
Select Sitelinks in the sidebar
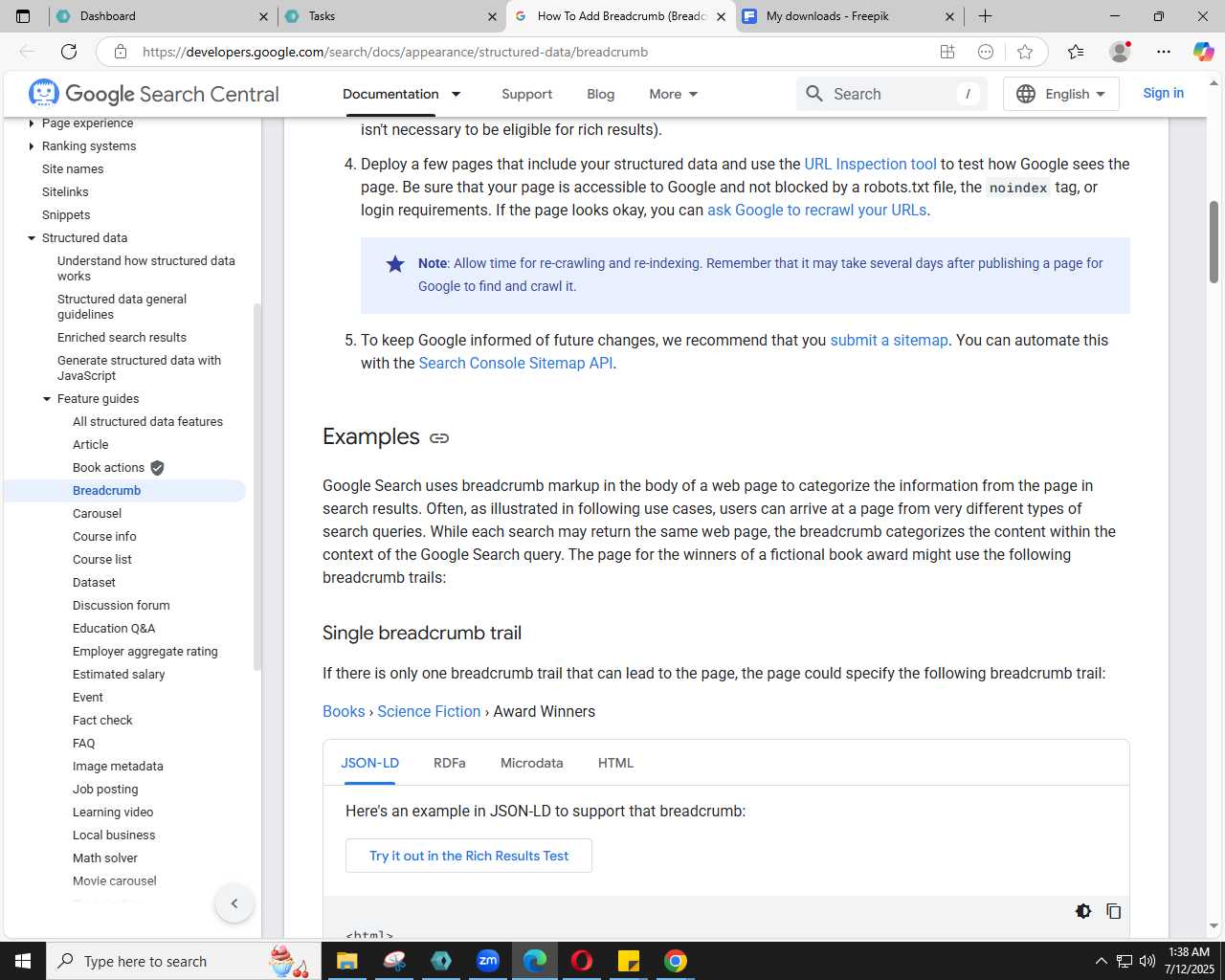pos(65,192)
